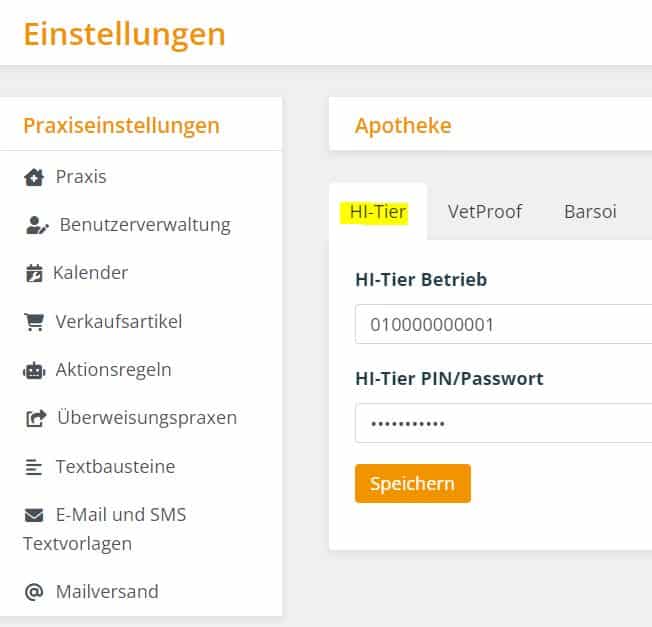Click the shopping cart icon for Verkaufsartikel
Viewport: 652px width, 627px height.
click(x=34, y=322)
